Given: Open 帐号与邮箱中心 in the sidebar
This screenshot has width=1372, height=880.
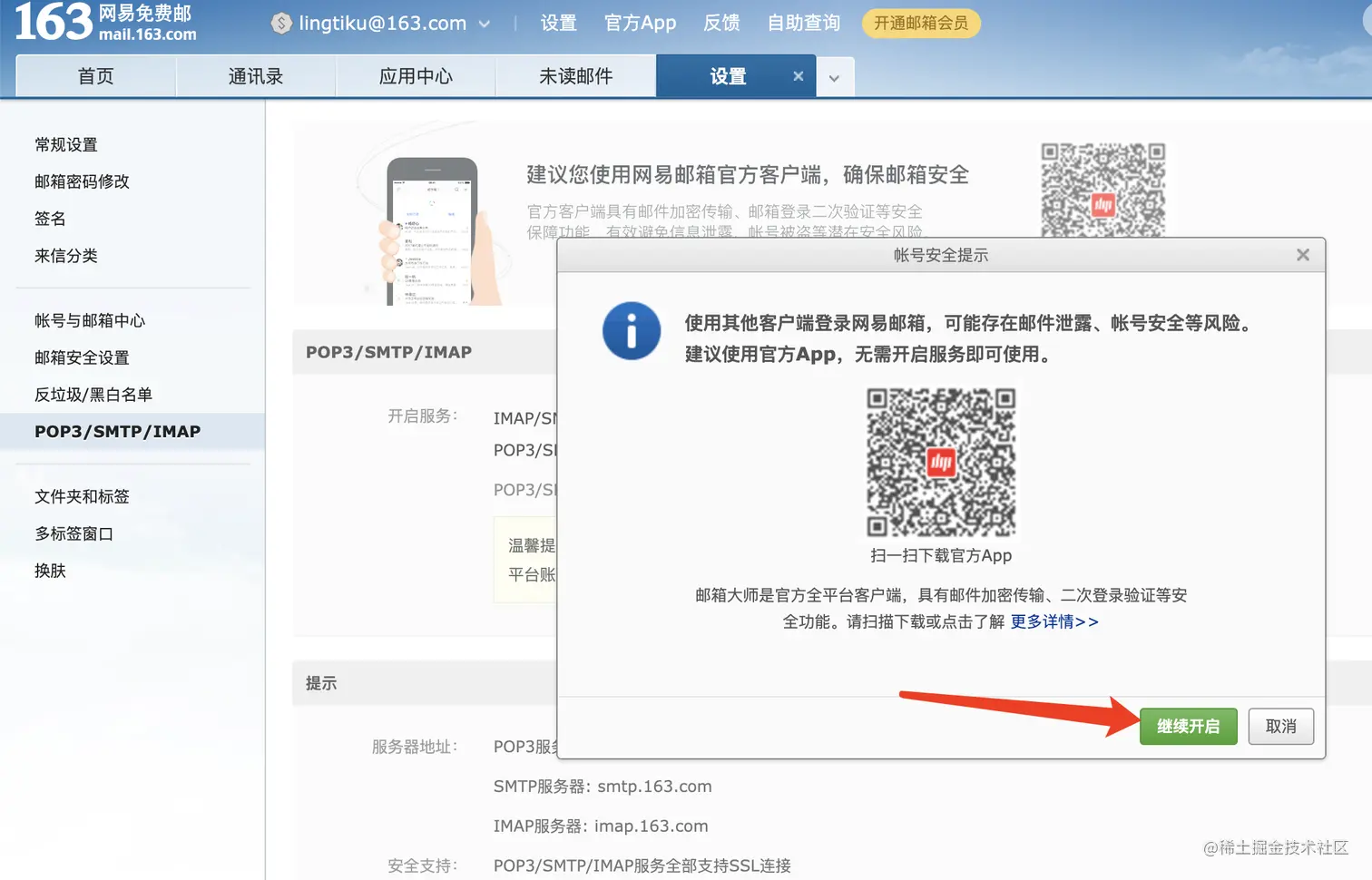Looking at the screenshot, I should (90, 320).
